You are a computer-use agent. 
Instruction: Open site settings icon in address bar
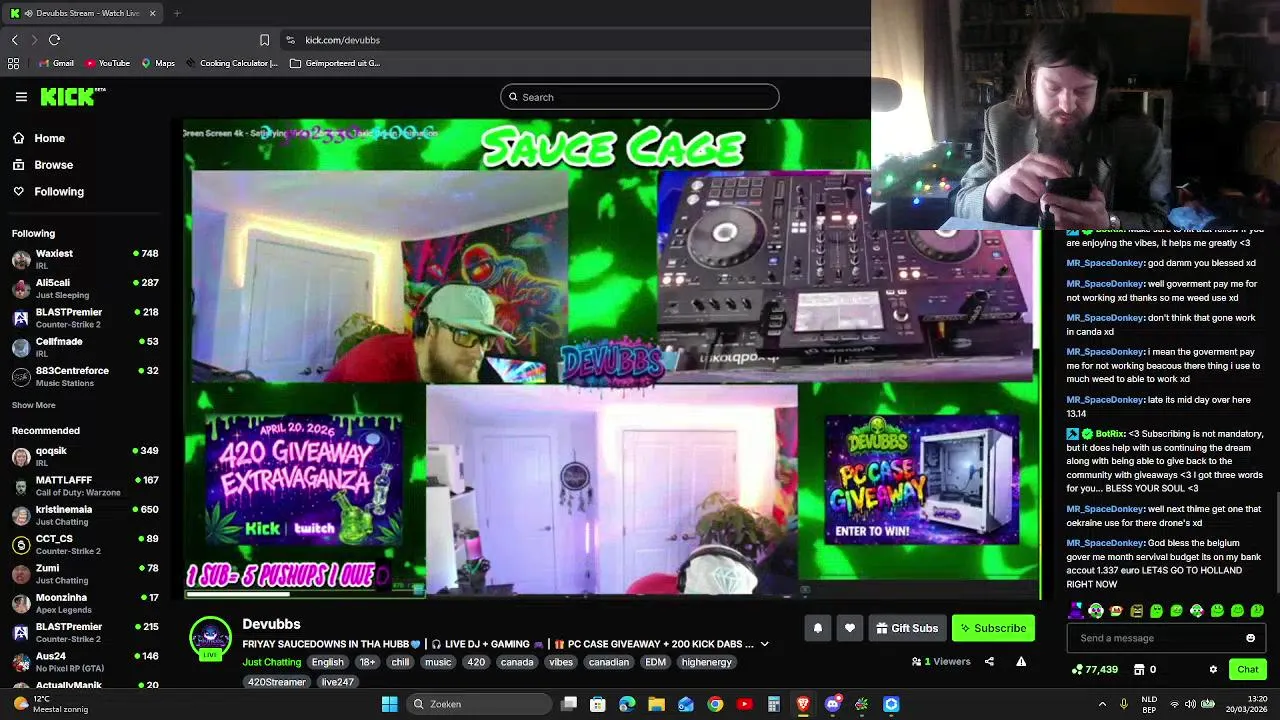click(x=290, y=40)
